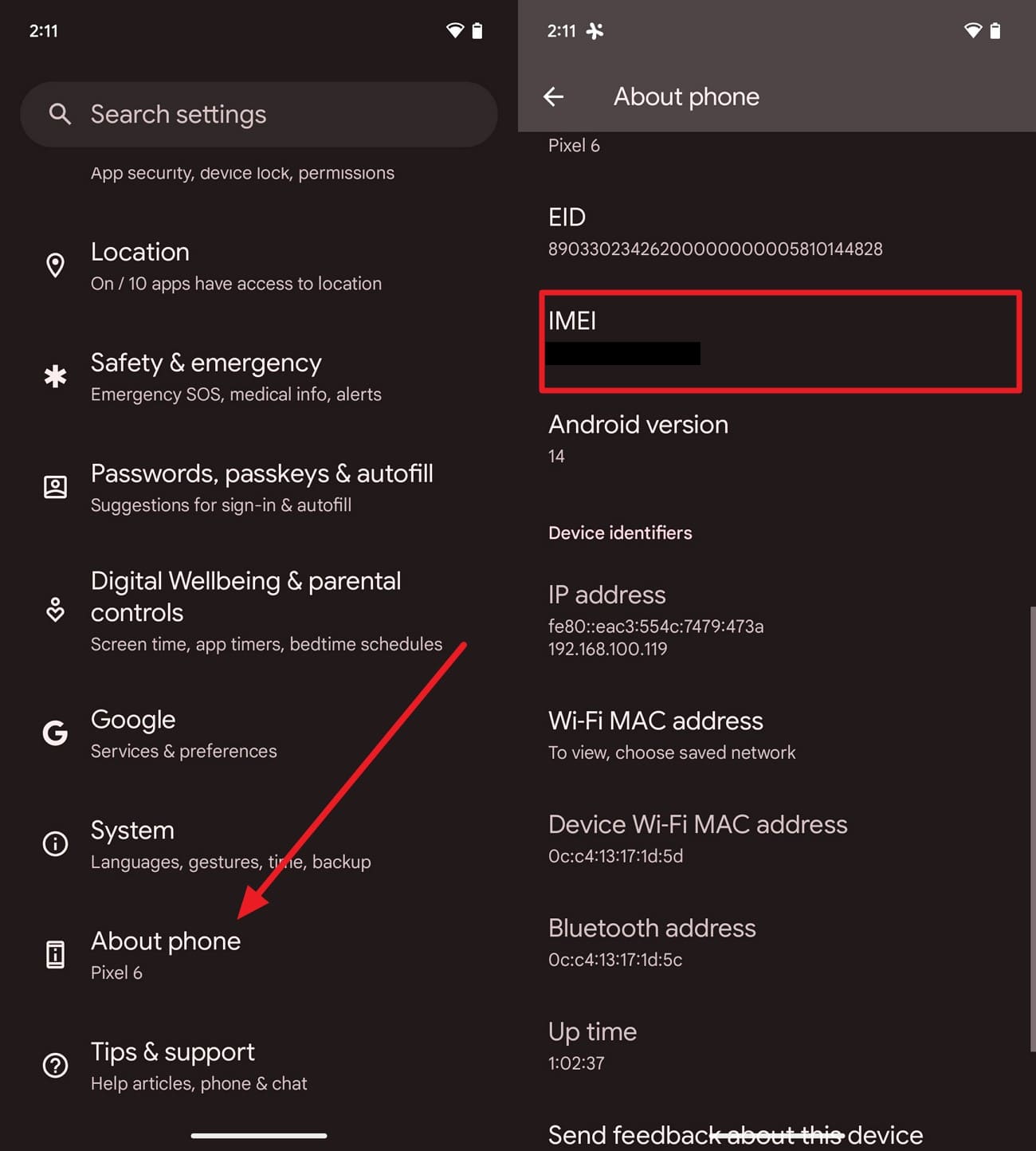Click the "Device identifiers" heading
The image size is (1036, 1151).
click(x=620, y=532)
